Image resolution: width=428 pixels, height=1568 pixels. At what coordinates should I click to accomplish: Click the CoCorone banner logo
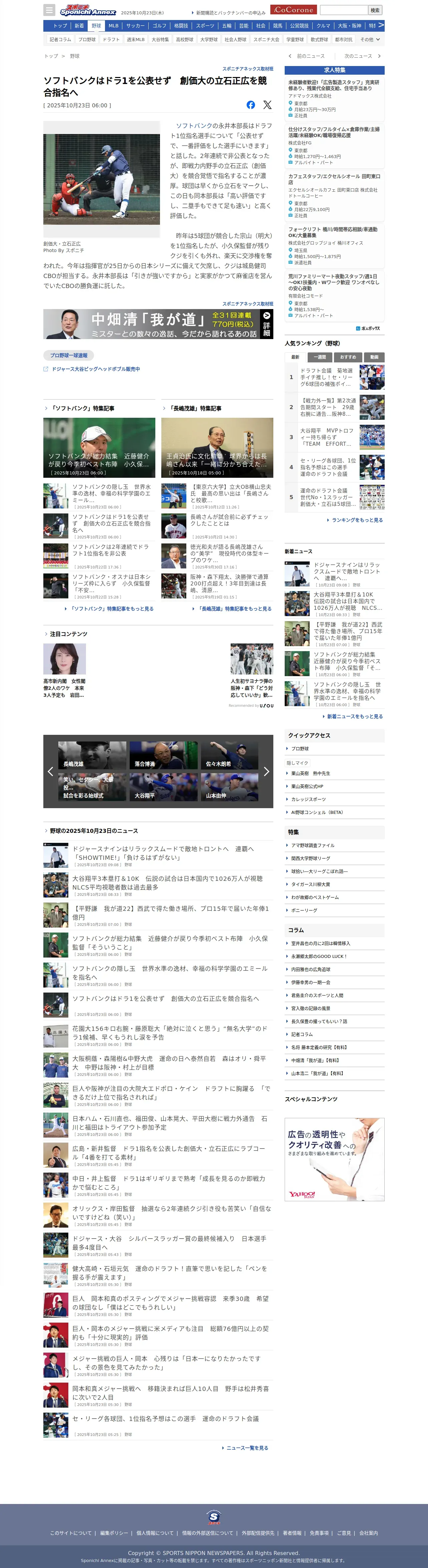pos(293,10)
